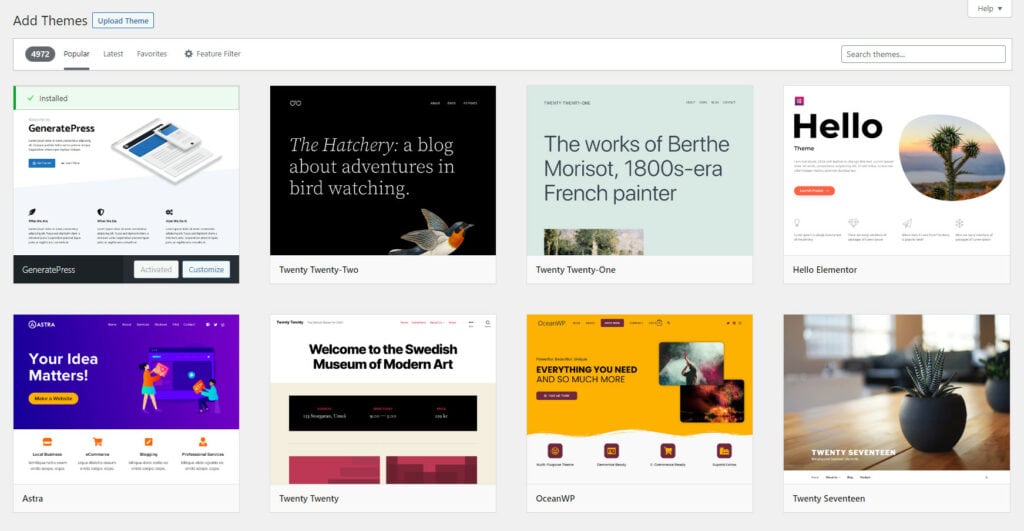Click the Installed checkmark icon
1024x531 pixels.
click(30, 98)
